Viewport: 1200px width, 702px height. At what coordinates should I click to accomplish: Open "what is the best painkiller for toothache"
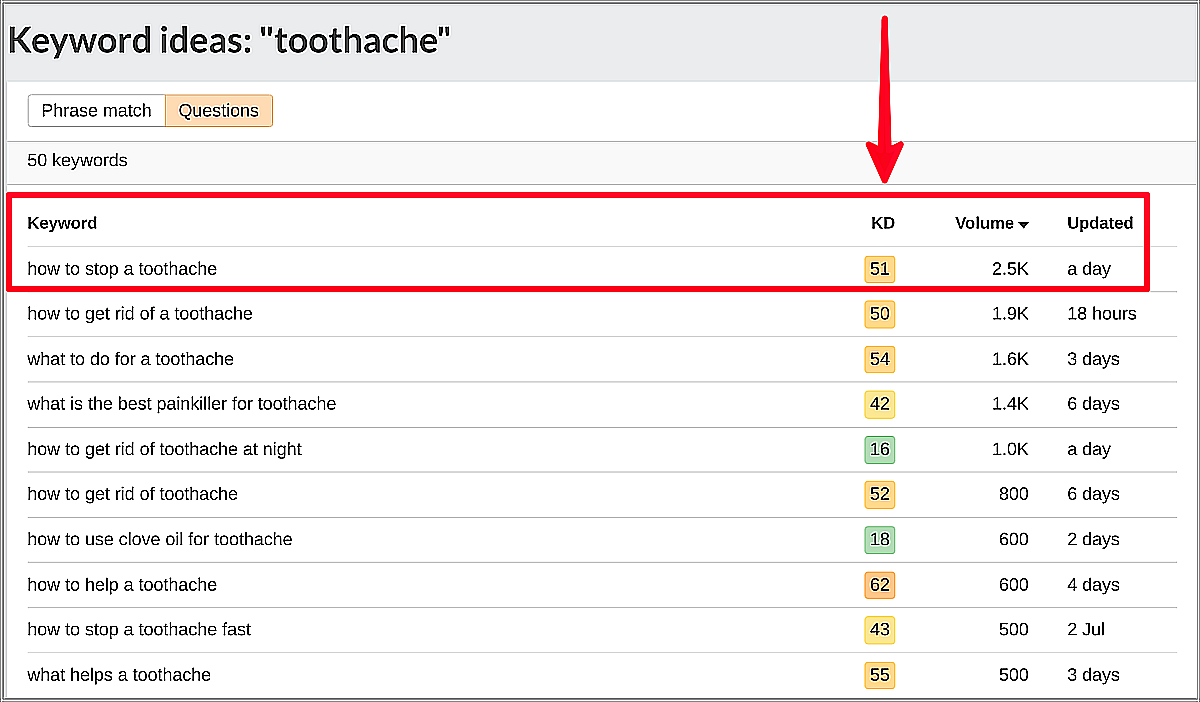point(181,404)
